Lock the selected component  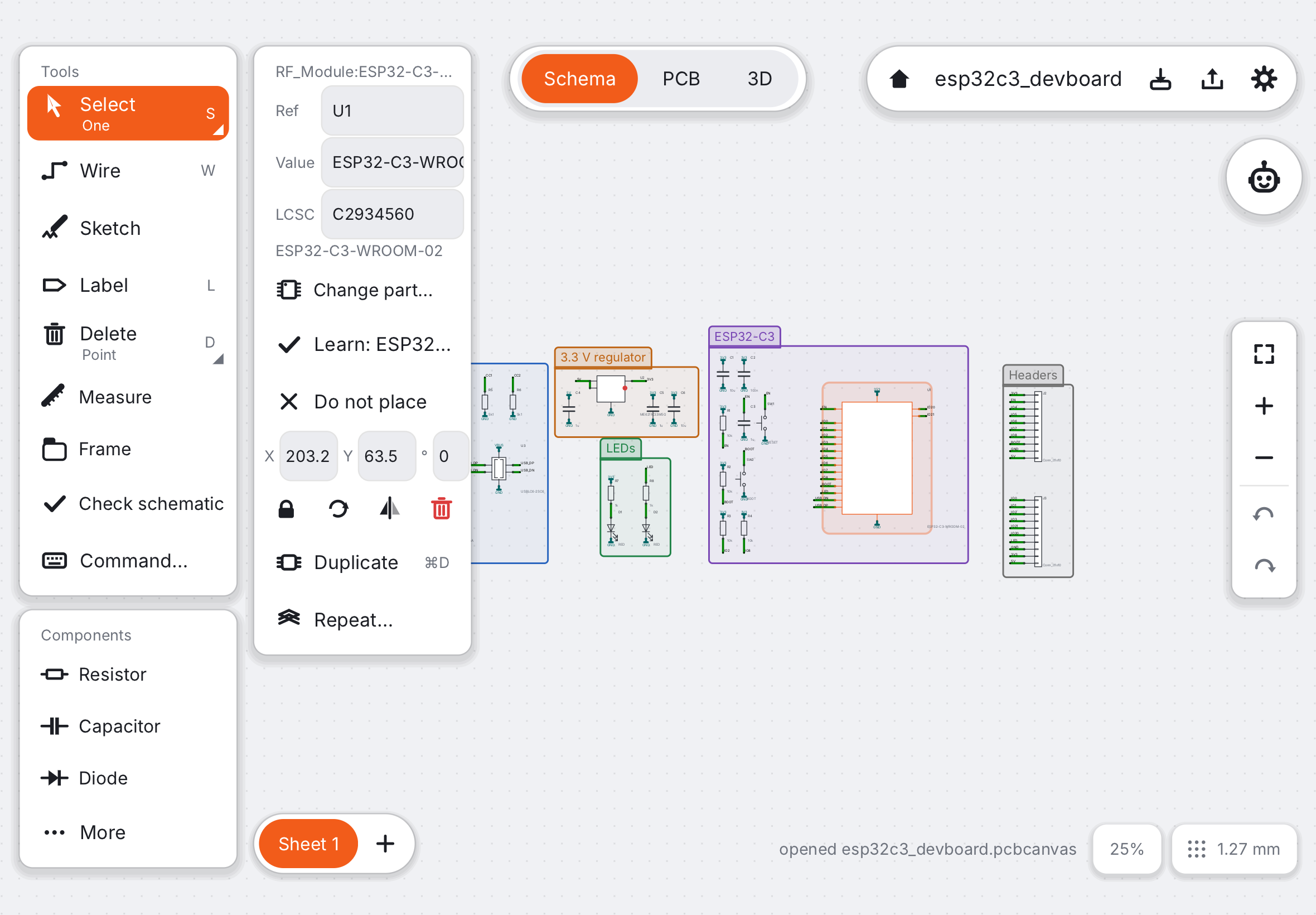[287, 509]
